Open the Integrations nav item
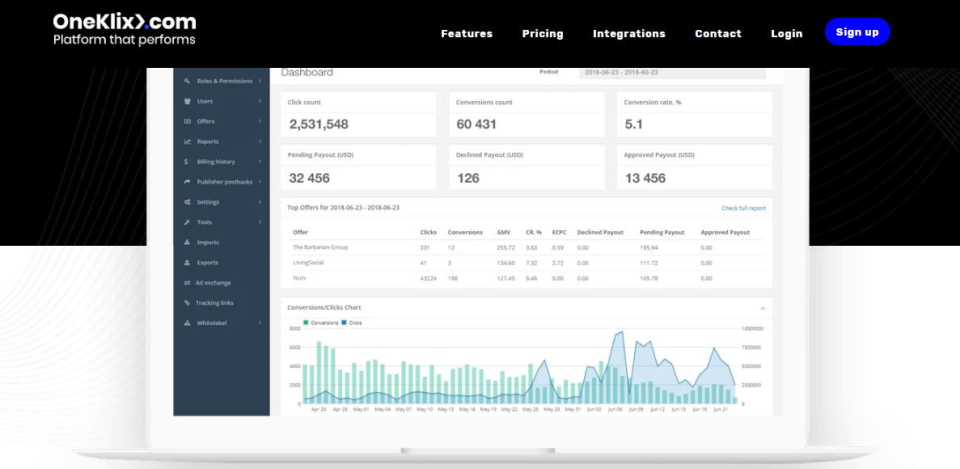 (629, 34)
